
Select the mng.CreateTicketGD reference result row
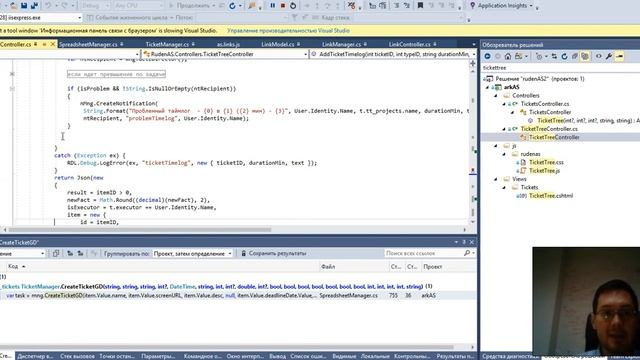tap(238, 296)
